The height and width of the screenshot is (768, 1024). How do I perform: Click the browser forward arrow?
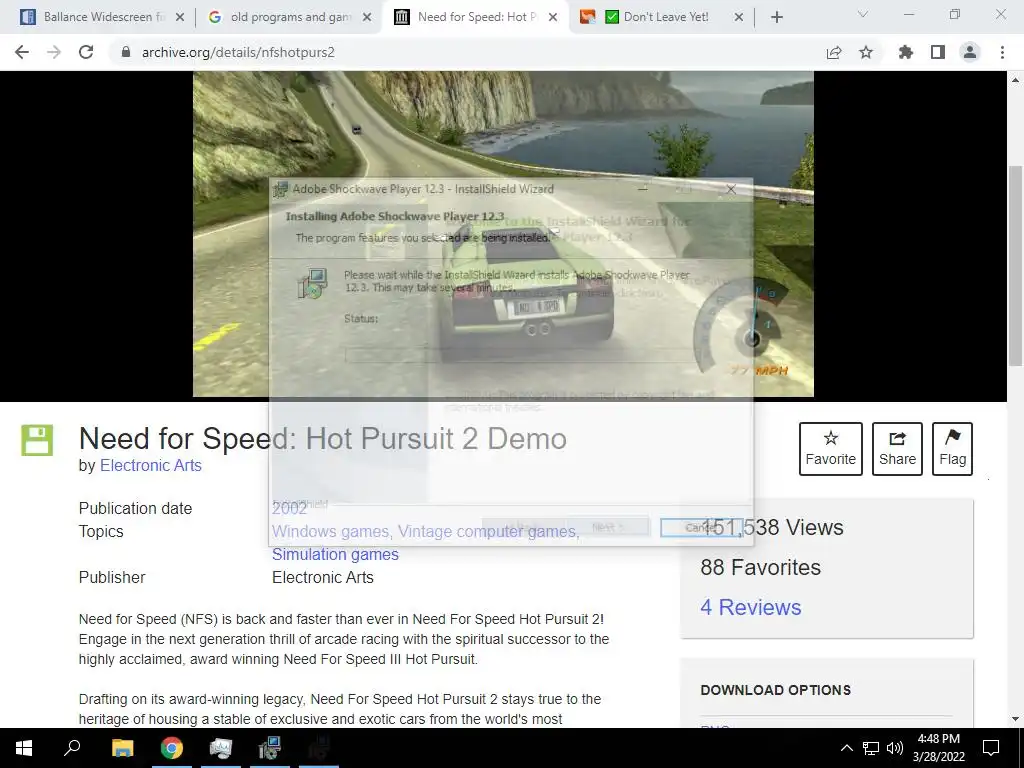click(54, 52)
